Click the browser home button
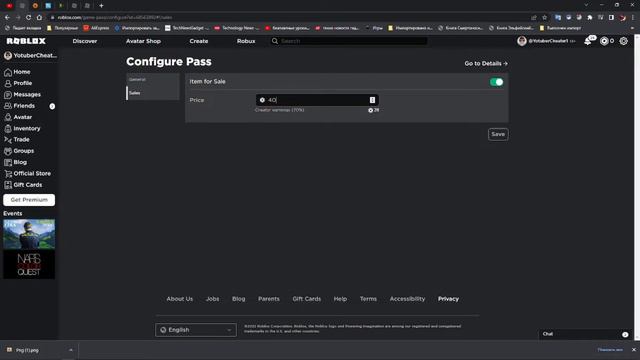The width and height of the screenshot is (640, 360). [x=39, y=18]
